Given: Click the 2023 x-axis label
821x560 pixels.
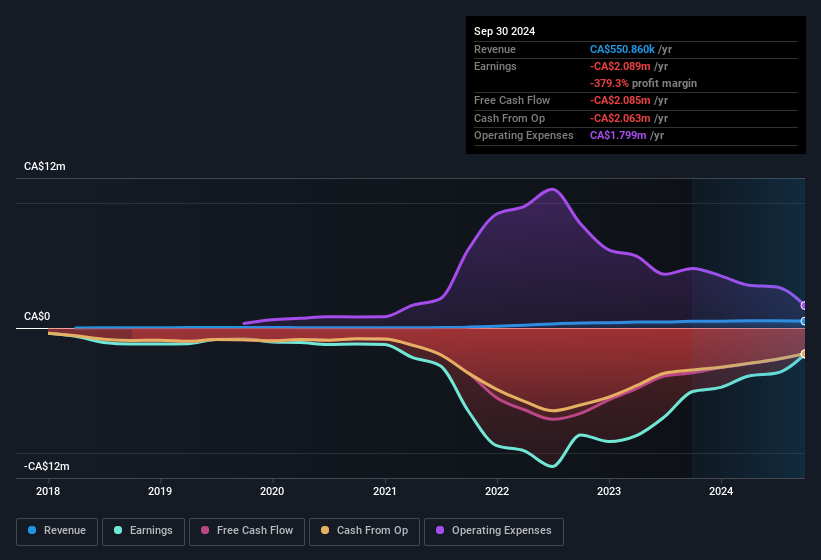Looking at the screenshot, I should (x=609, y=491).
